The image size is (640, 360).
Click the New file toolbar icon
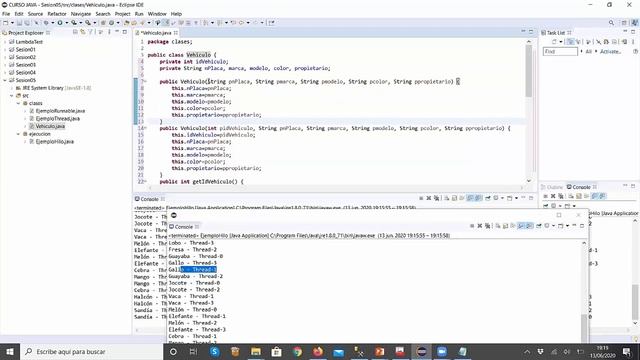point(6,23)
